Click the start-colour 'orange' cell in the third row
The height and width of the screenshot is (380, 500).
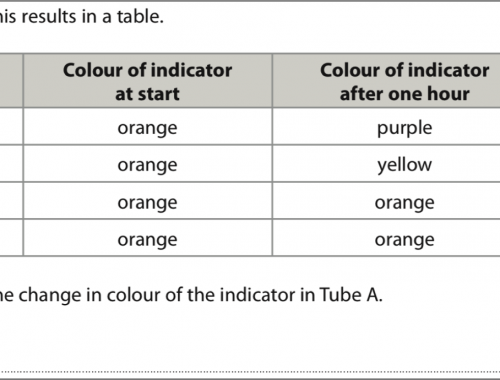tap(148, 201)
